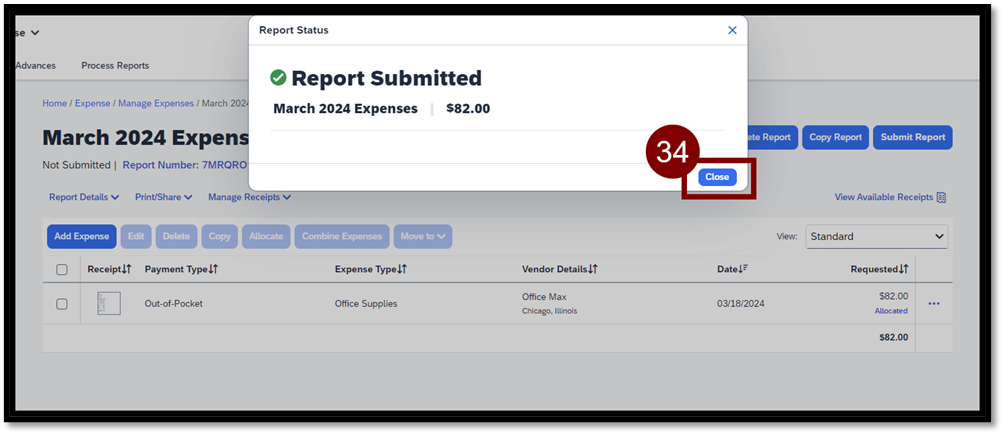Check the Out-of-Pocket expense row checkbox
This screenshot has width=1004, height=435.
coord(62,304)
